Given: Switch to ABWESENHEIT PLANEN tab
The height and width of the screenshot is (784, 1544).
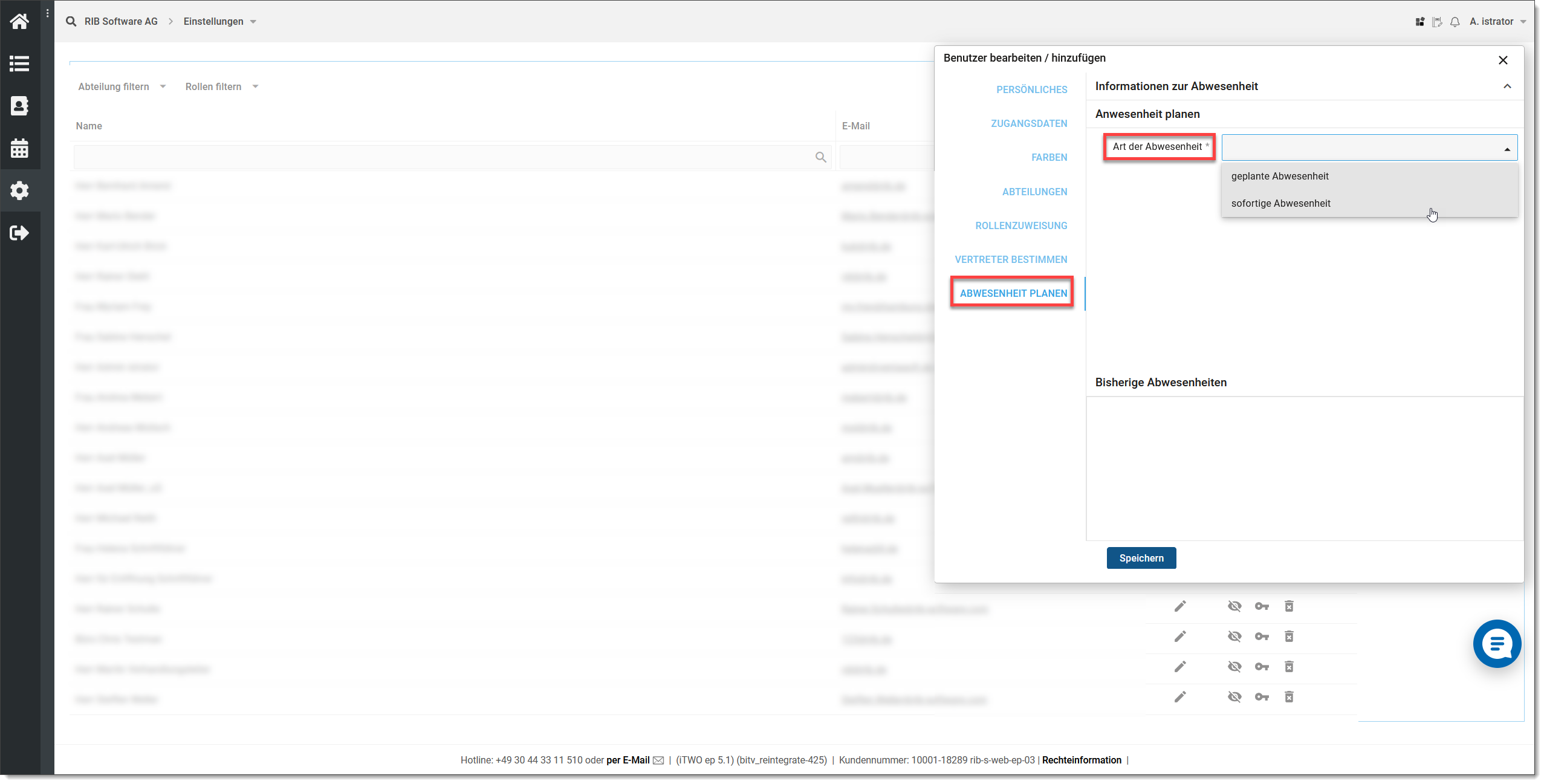Looking at the screenshot, I should [x=1013, y=293].
